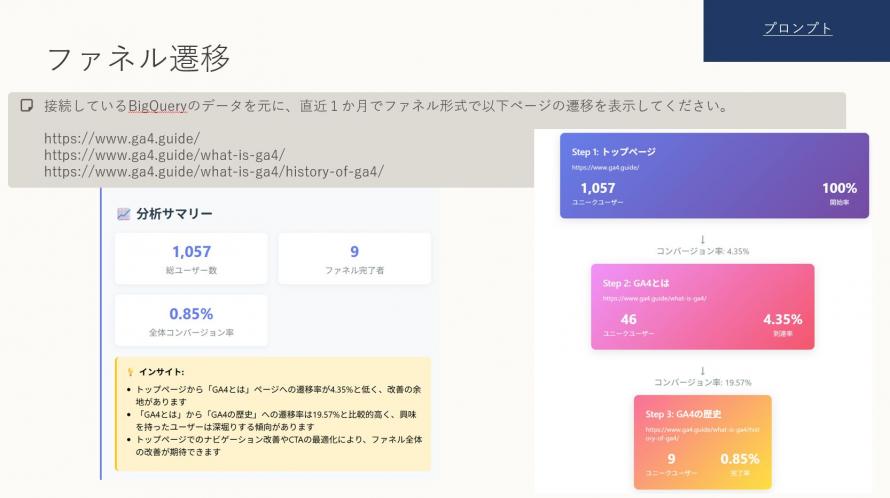Click the コンバージョン率: 19.57% label

coord(703,382)
